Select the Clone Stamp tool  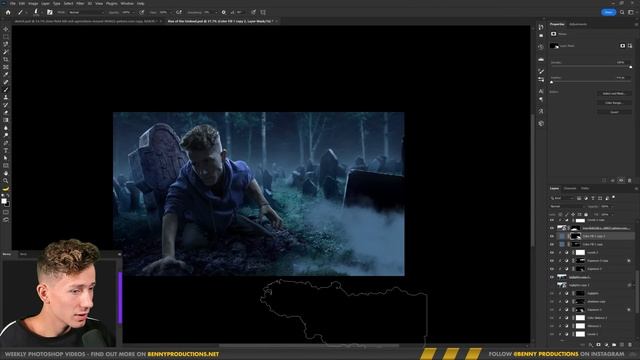[x=6, y=98]
